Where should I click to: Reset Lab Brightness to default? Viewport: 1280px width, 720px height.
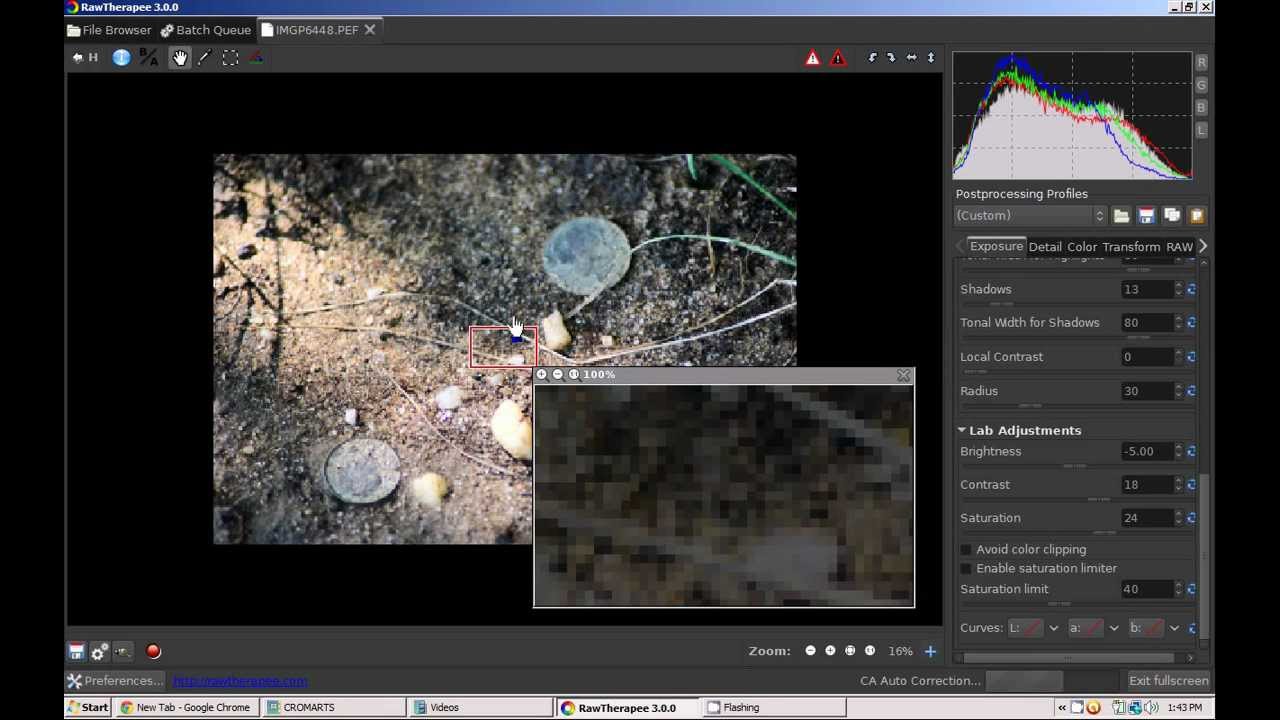[x=1191, y=452]
